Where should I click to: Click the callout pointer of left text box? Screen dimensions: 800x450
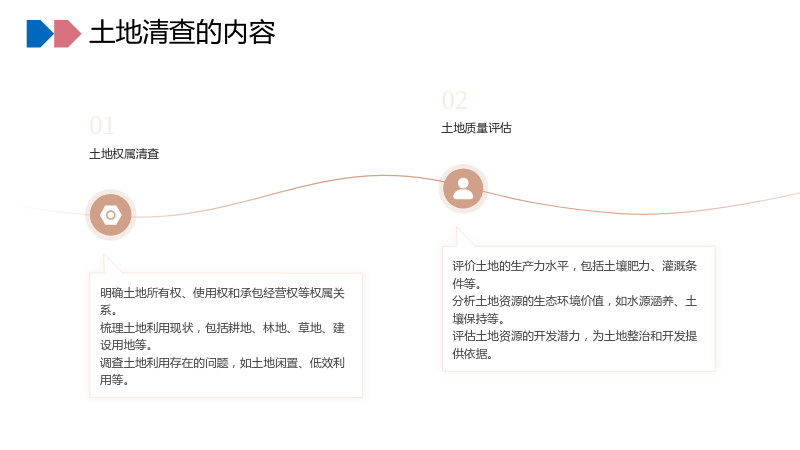click(111, 264)
